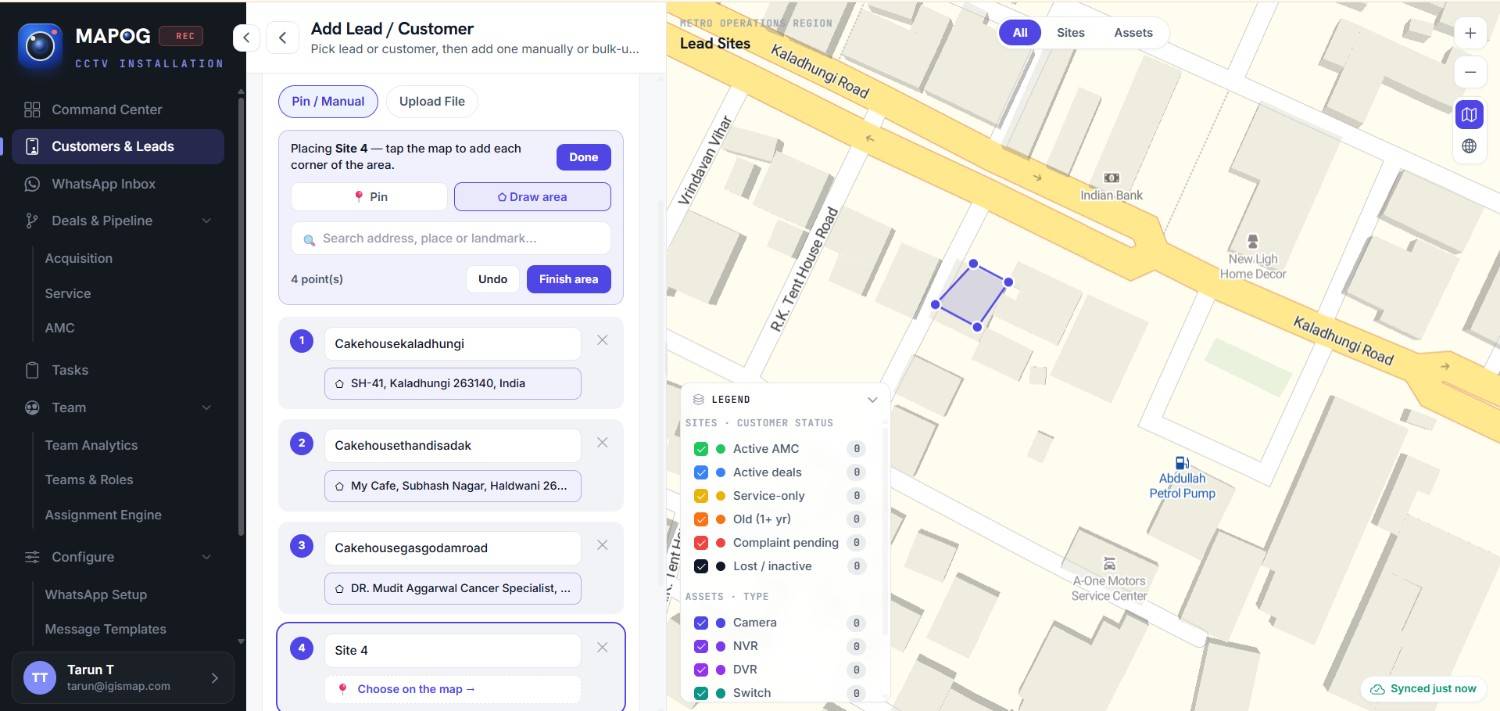The image size is (1500, 711).
Task: Choose Draw area mode
Action: click(532, 197)
